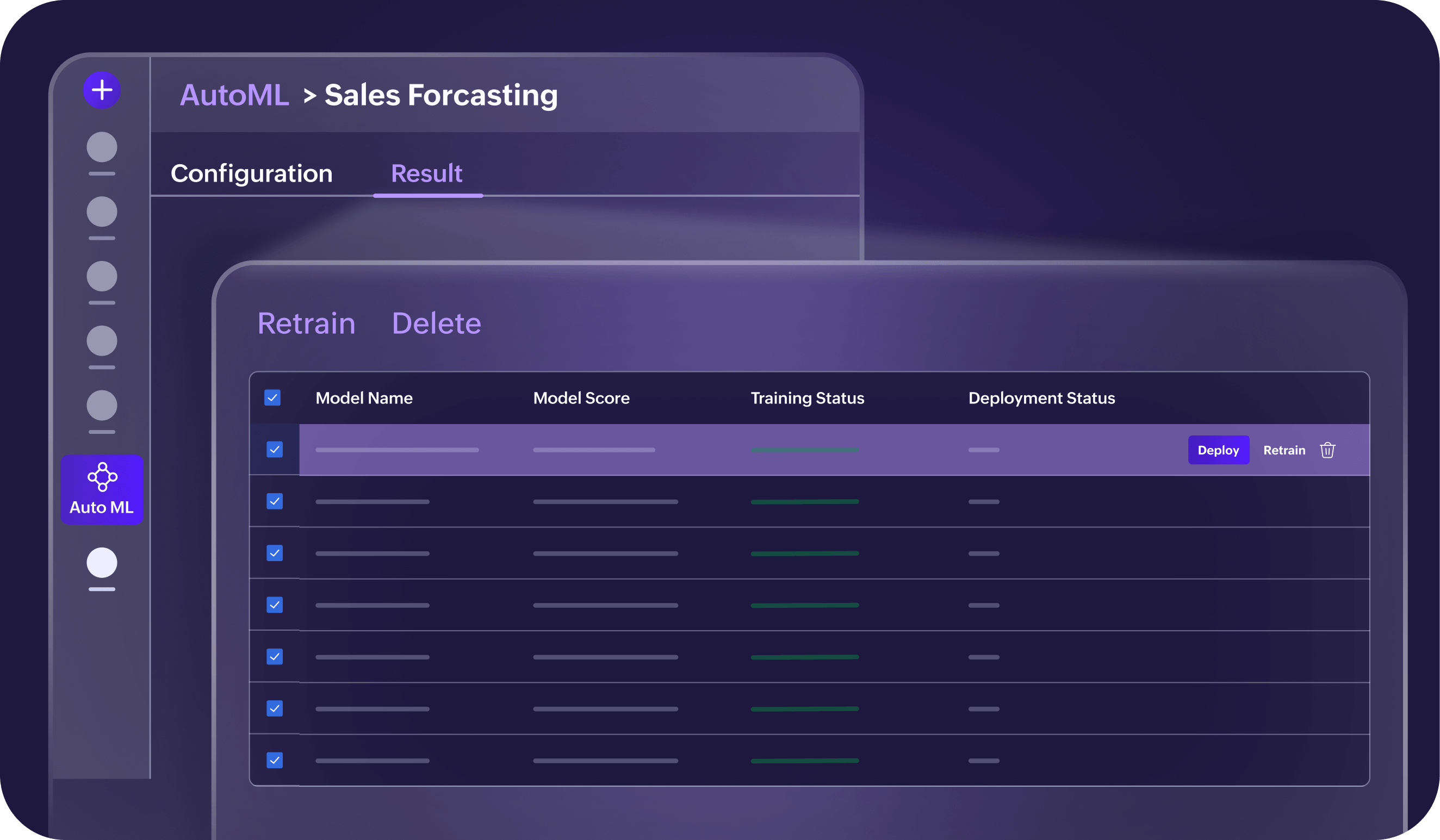Viewport: 1440px width, 840px height.
Task: Click the Training Status column header
Action: click(808, 399)
